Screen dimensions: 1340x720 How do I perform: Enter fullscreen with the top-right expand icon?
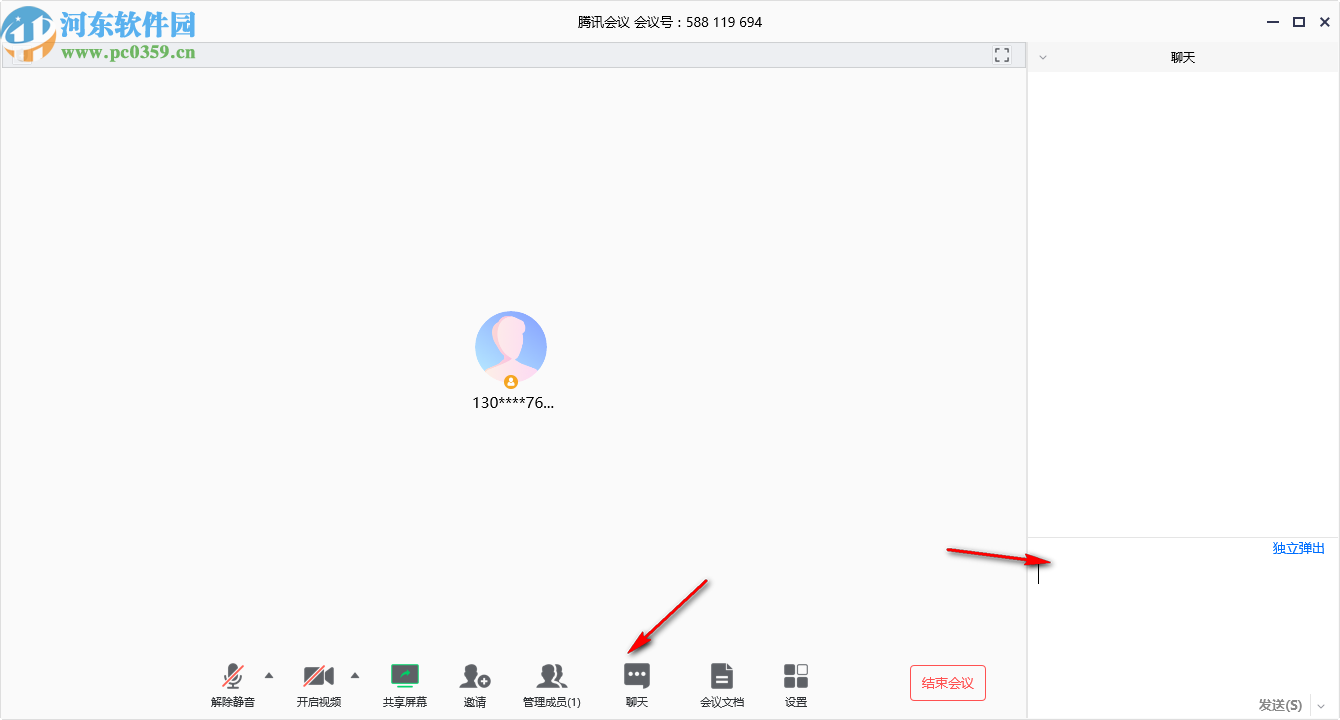click(1002, 55)
